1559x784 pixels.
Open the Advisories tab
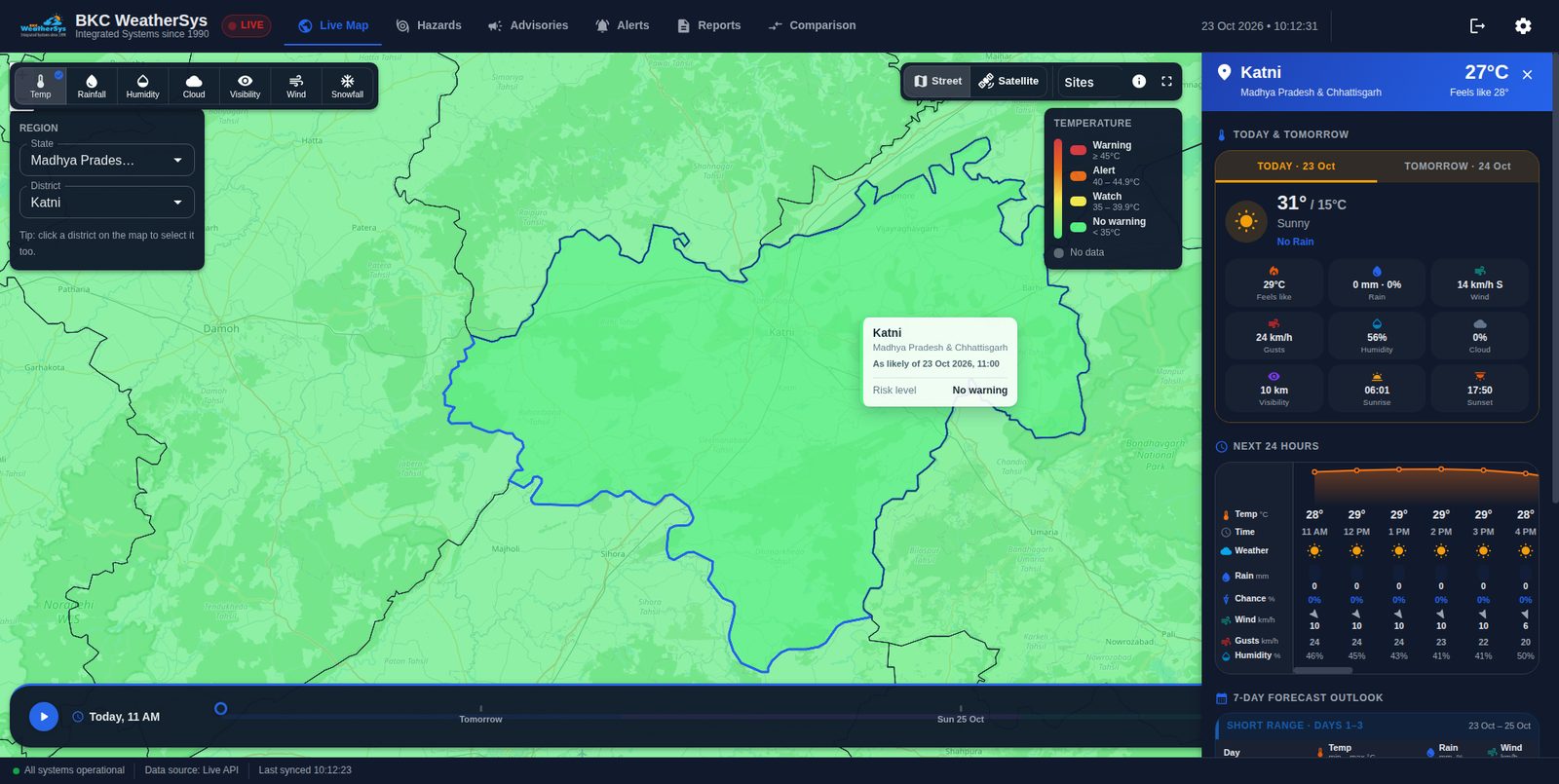528,25
